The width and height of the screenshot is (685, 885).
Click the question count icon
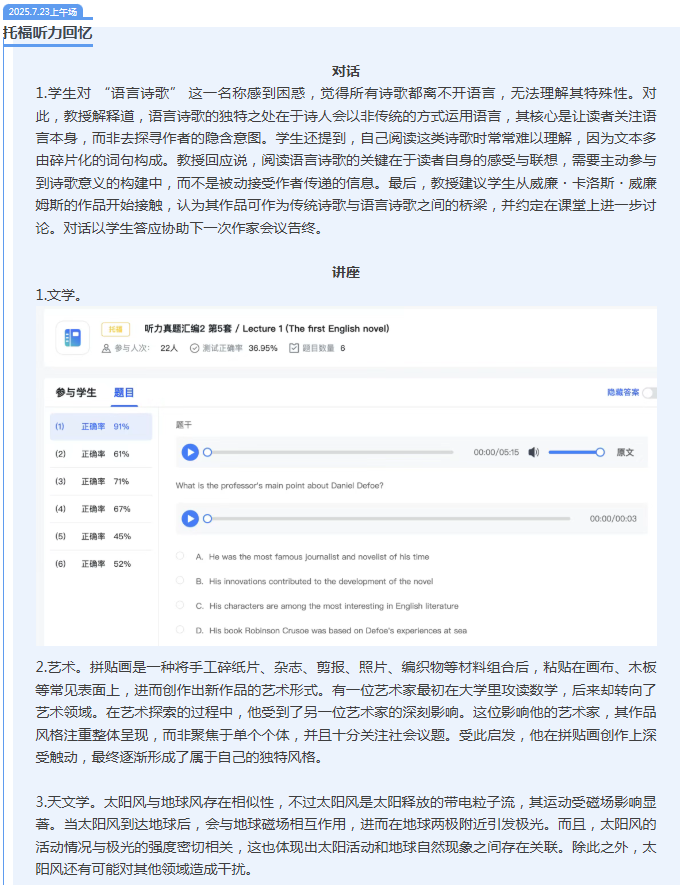point(294,348)
